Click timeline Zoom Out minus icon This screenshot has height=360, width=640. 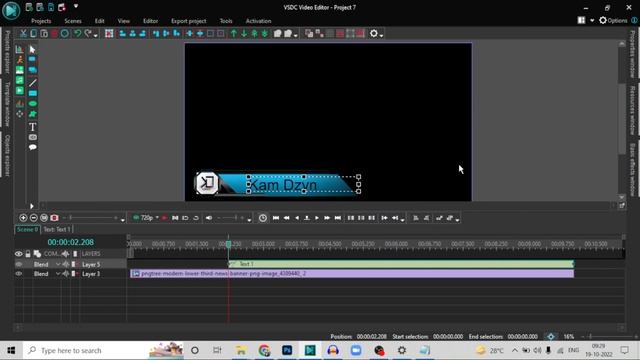coord(33,218)
